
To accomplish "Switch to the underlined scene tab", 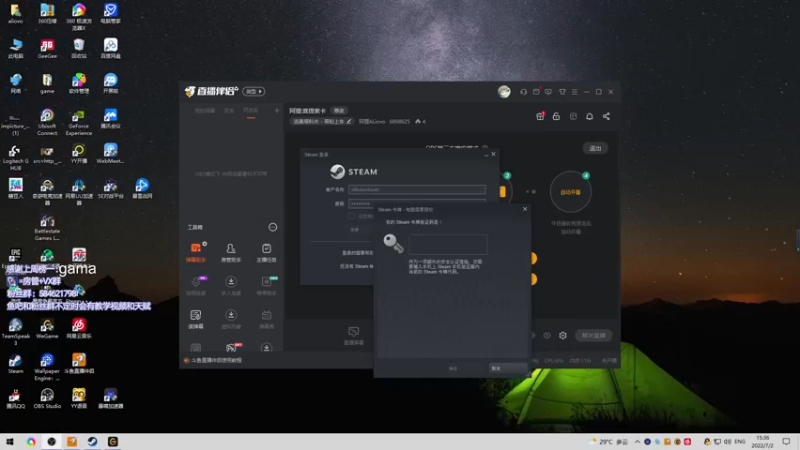I will point(251,111).
